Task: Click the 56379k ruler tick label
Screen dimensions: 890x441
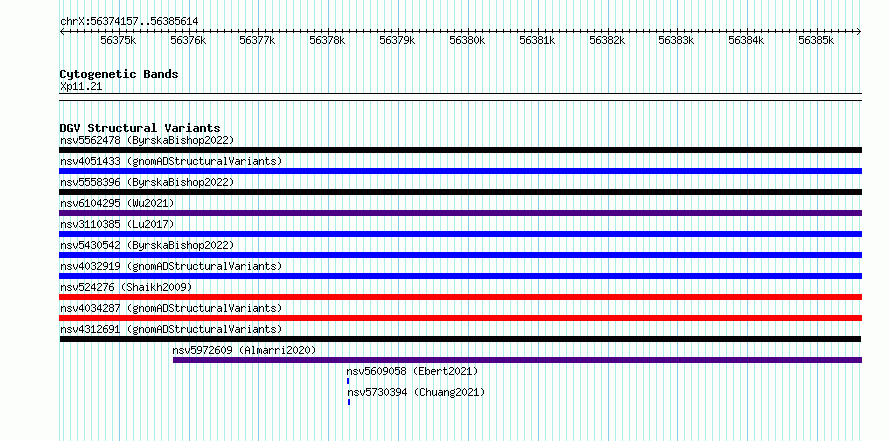Action: coord(397,40)
